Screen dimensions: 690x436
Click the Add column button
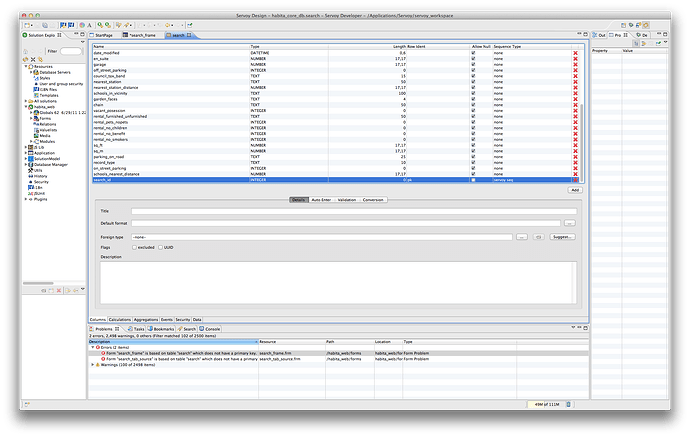575,190
